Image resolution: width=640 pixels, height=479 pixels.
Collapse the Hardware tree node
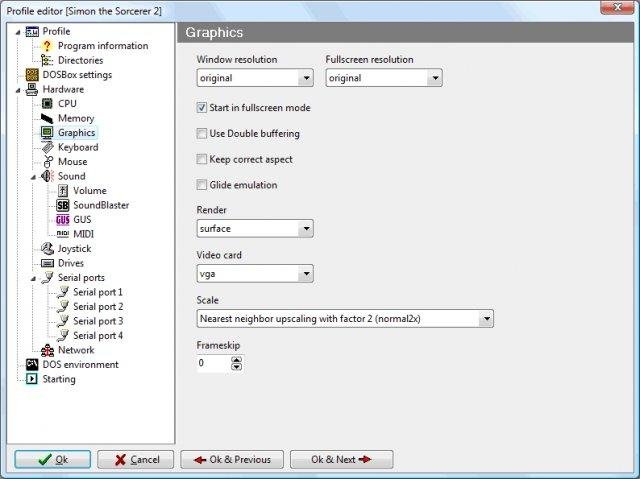[18, 90]
